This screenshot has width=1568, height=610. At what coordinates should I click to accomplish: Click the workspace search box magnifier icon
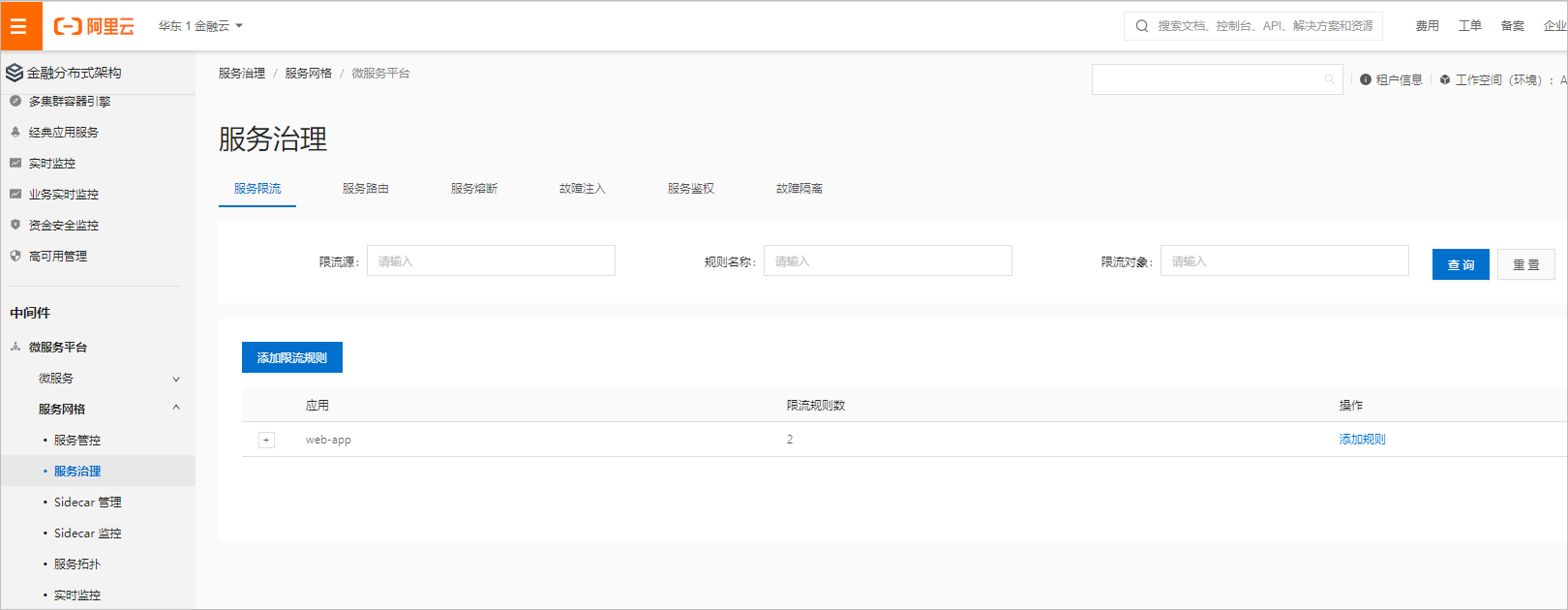1330,79
